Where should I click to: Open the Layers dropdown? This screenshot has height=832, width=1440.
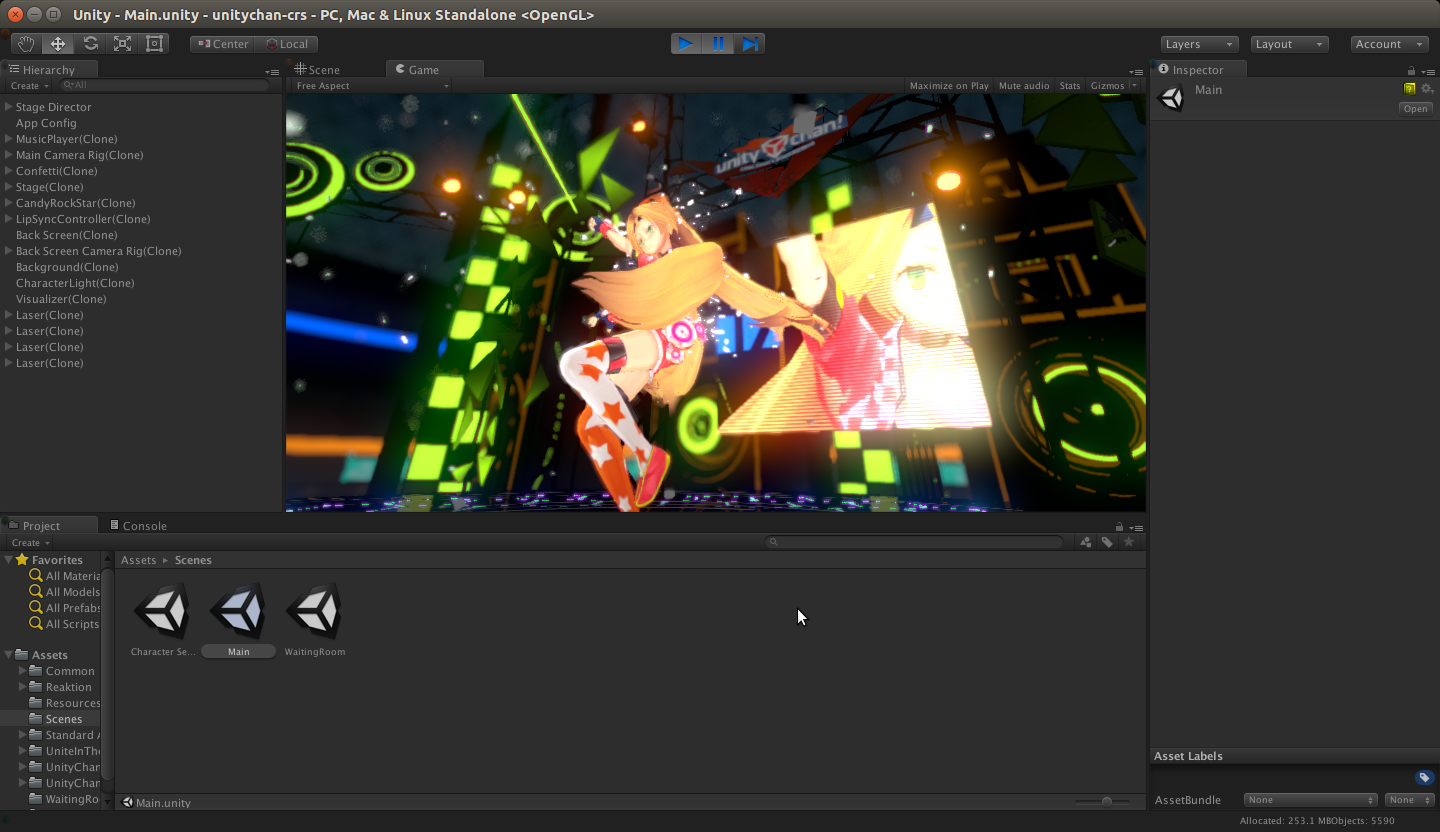point(1200,44)
